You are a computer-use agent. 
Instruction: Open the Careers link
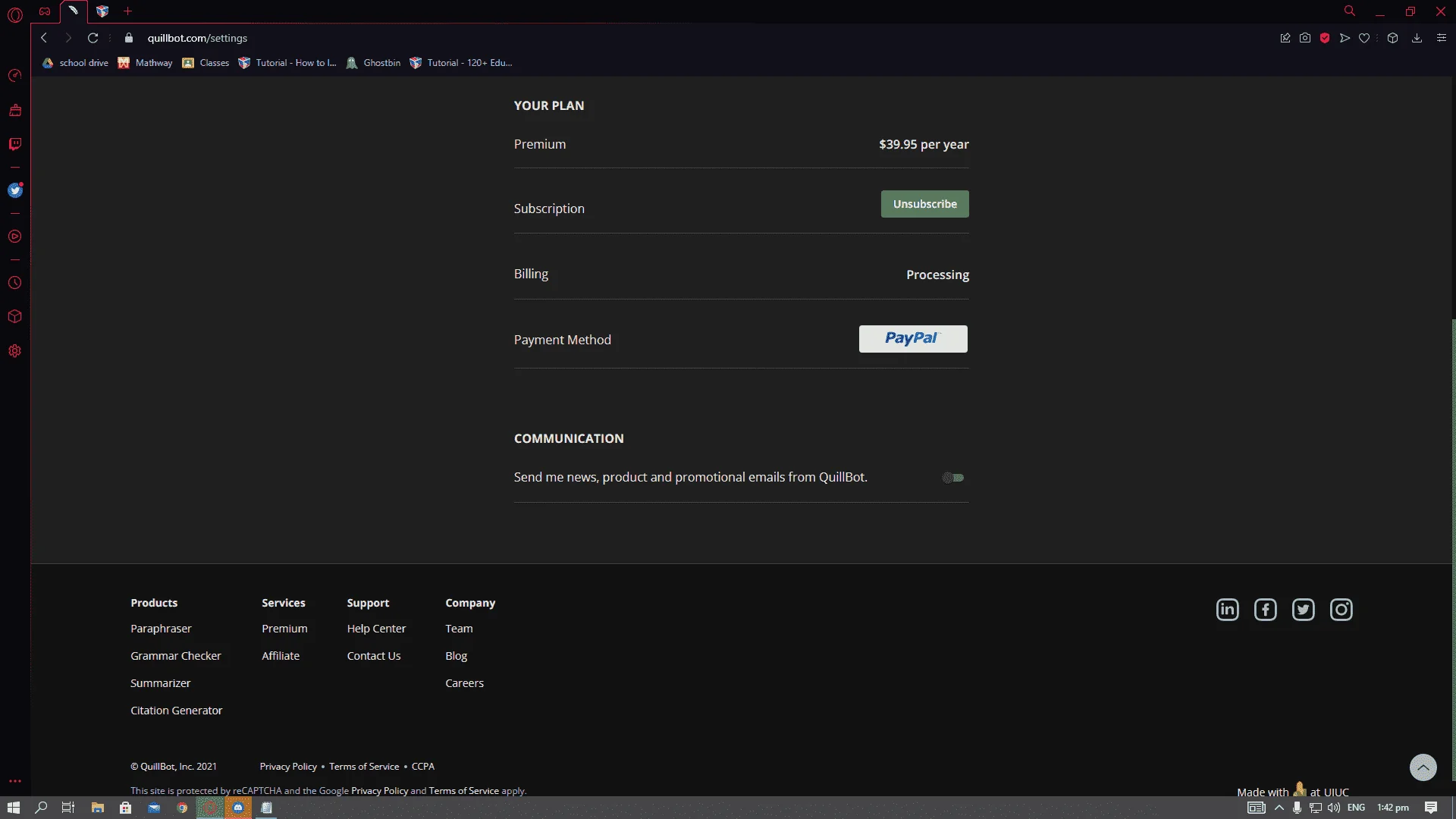click(x=465, y=683)
